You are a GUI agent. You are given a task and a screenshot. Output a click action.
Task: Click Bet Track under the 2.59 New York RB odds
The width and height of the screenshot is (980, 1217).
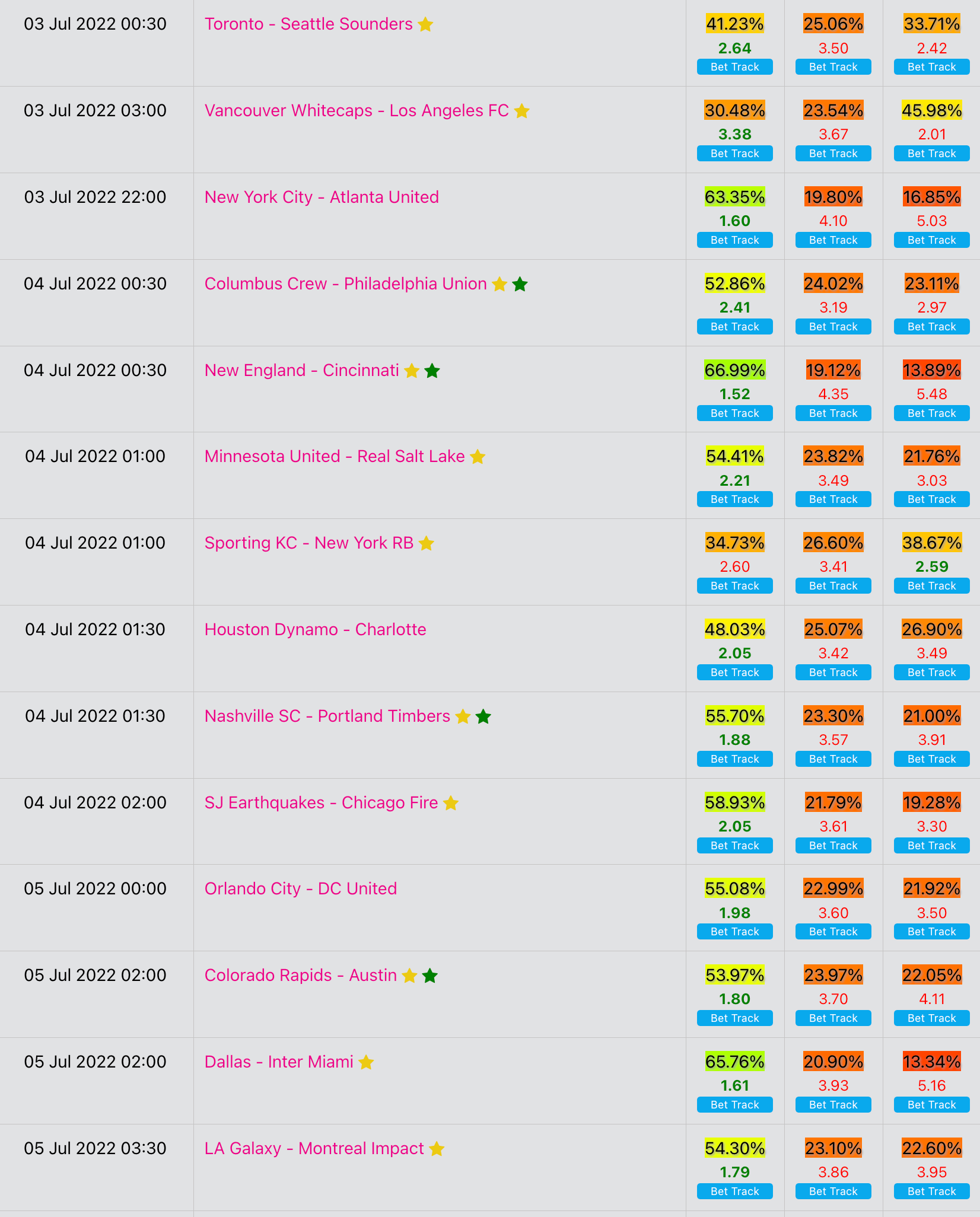(x=931, y=586)
